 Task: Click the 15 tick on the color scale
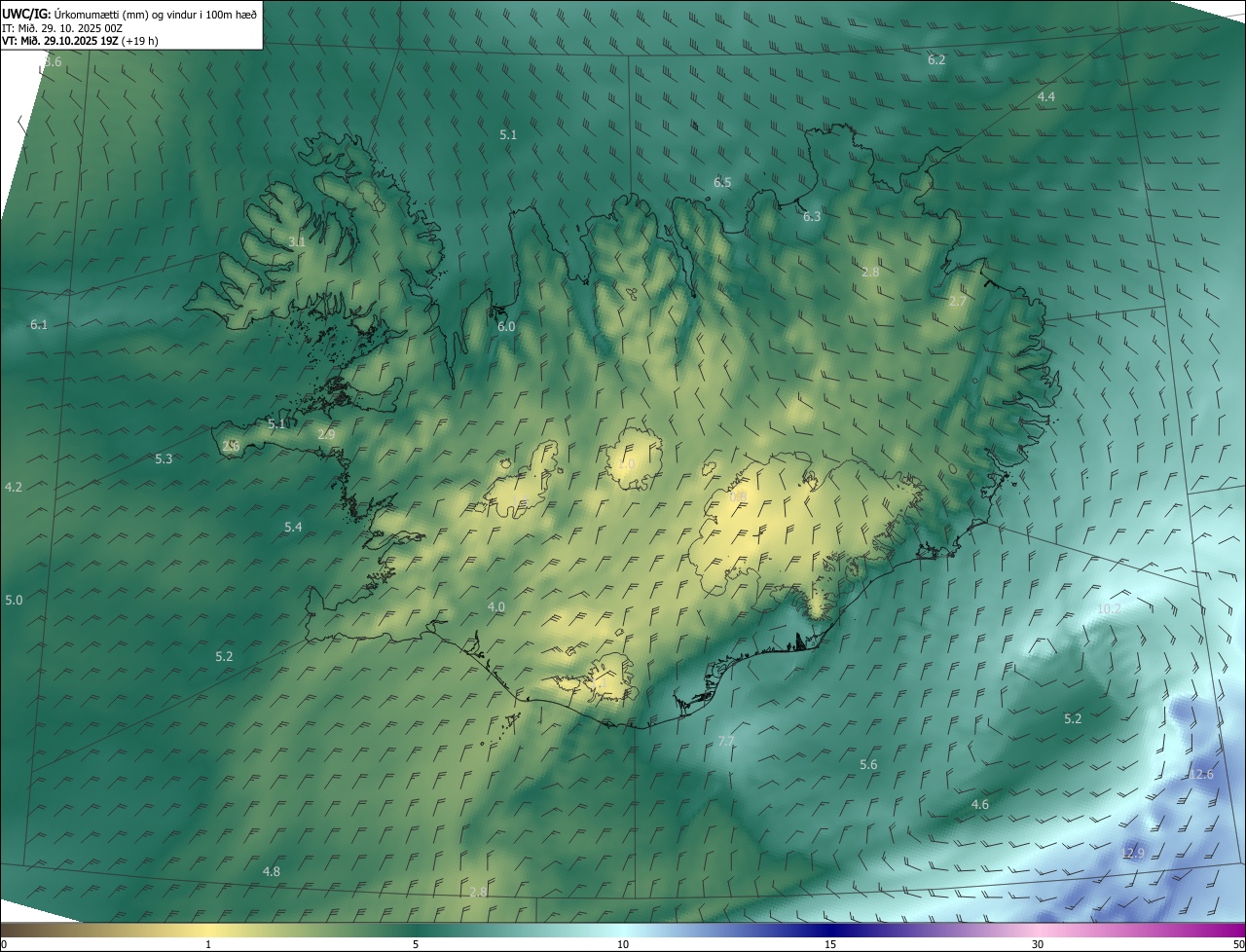pos(830,945)
